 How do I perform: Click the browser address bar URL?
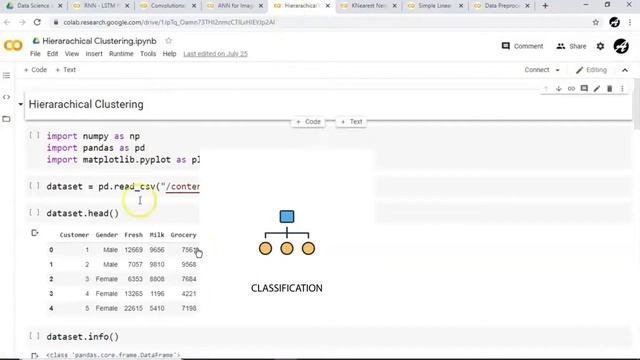[x=169, y=22]
